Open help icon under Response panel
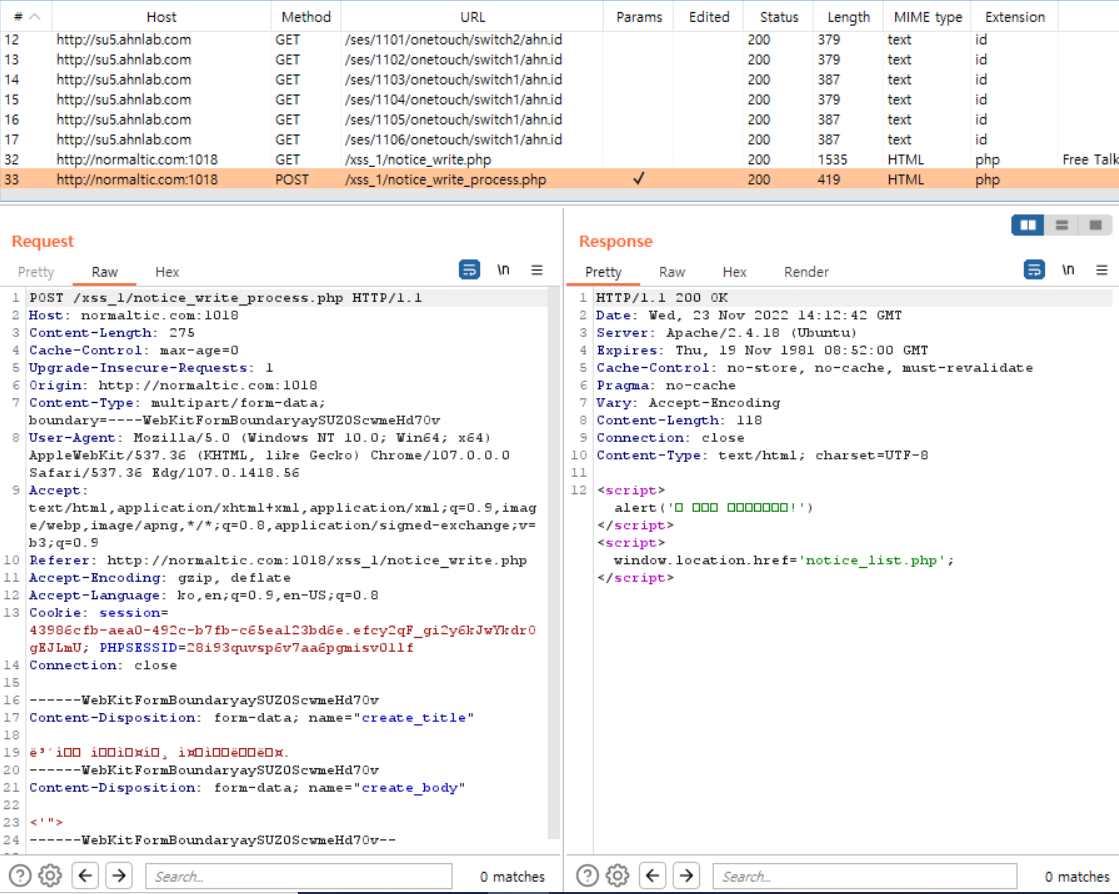 [587, 875]
